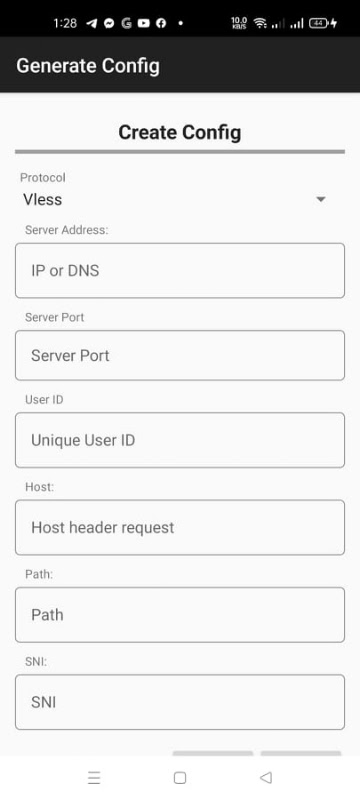The width and height of the screenshot is (360, 800).
Task: Focus the IP or DNS server address field
Action: [179, 270]
